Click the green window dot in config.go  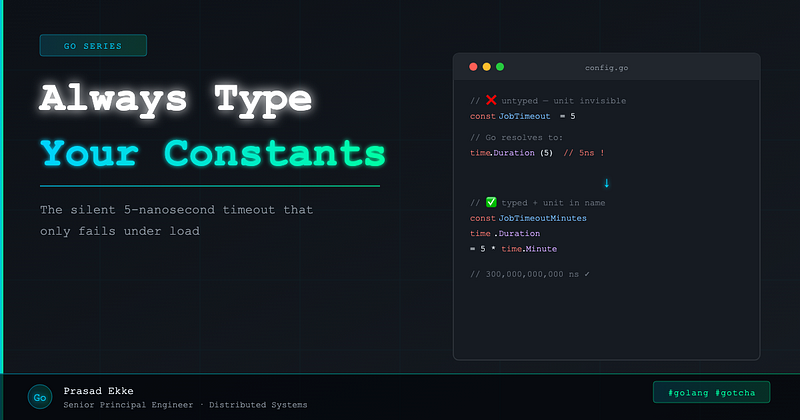tap(500, 67)
